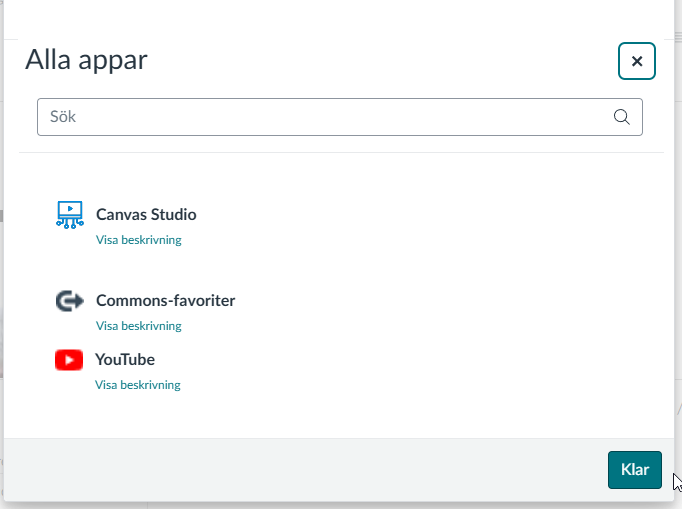Click the Commons-favoriter arrow icon
Image resolution: width=682 pixels, height=509 pixels.
point(70,301)
